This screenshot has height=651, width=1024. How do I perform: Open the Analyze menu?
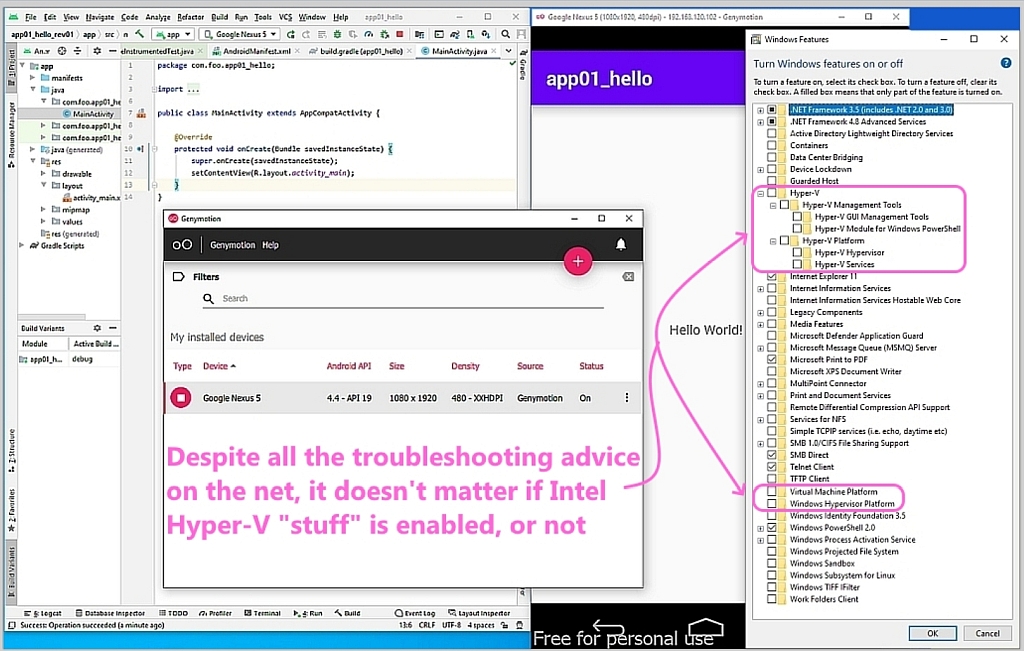click(158, 17)
